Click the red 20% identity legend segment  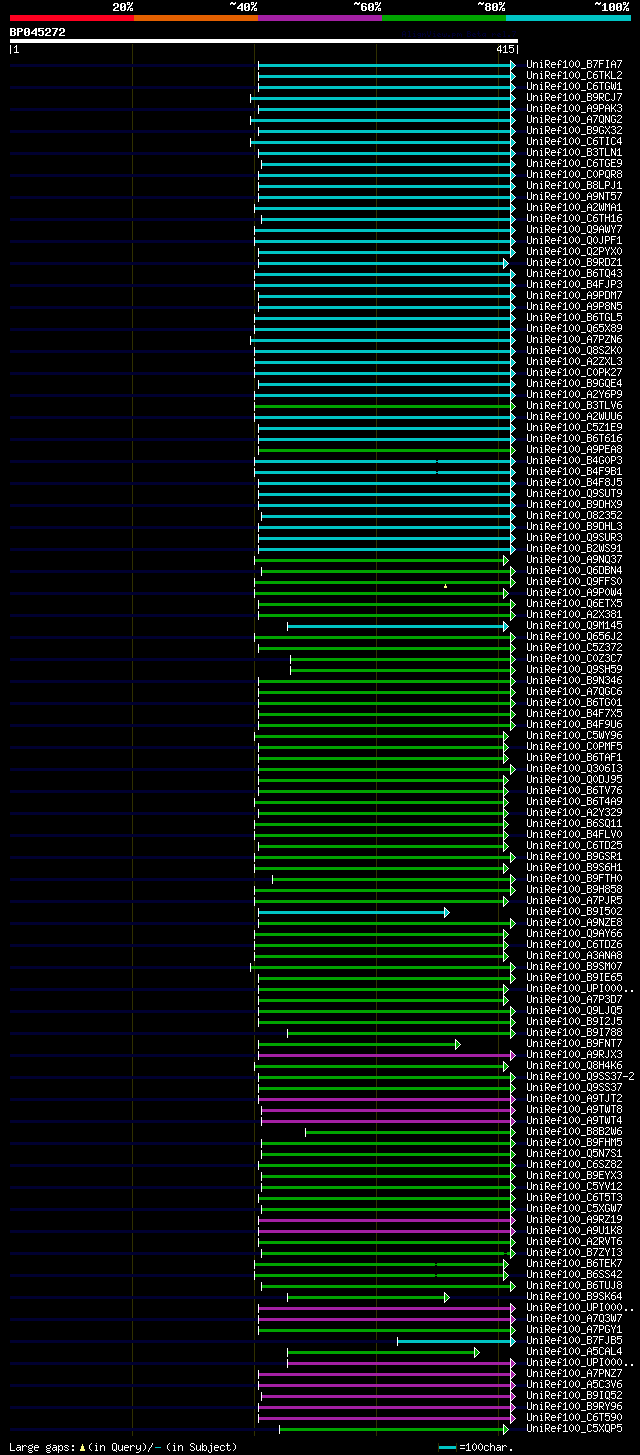pyautogui.click(x=72, y=17)
